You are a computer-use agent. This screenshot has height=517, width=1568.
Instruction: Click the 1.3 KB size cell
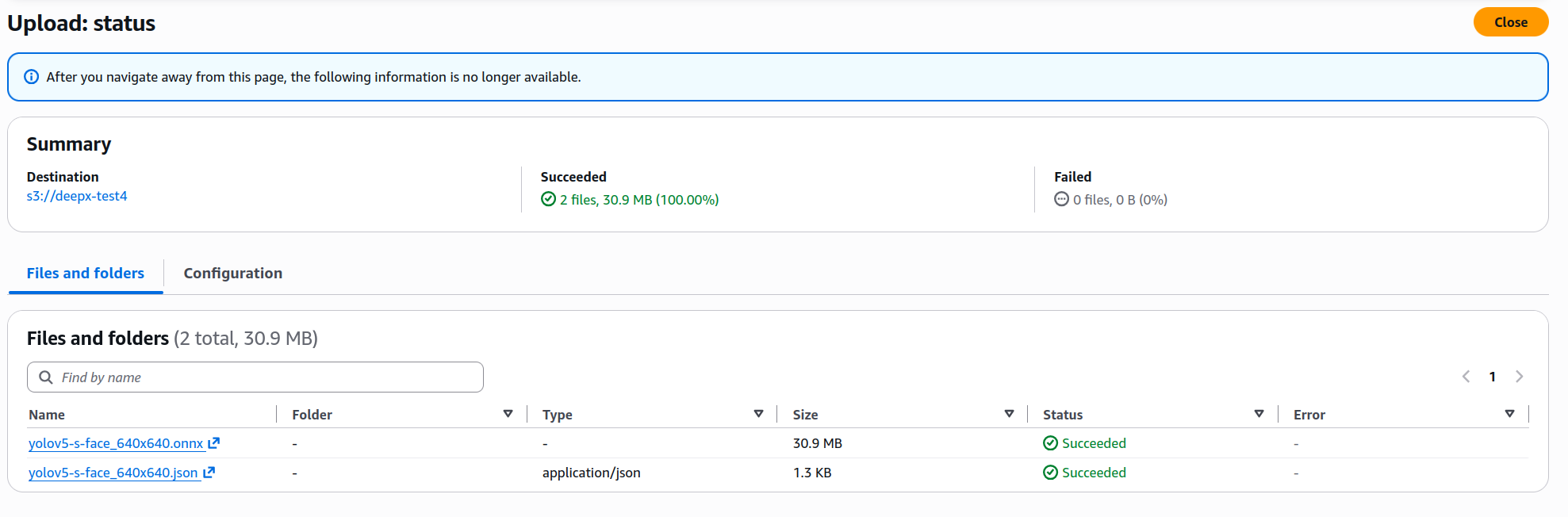pos(812,473)
